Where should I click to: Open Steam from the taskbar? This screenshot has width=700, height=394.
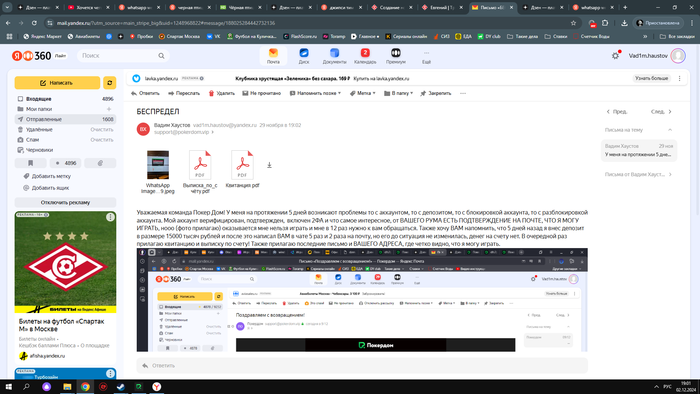tap(121, 386)
